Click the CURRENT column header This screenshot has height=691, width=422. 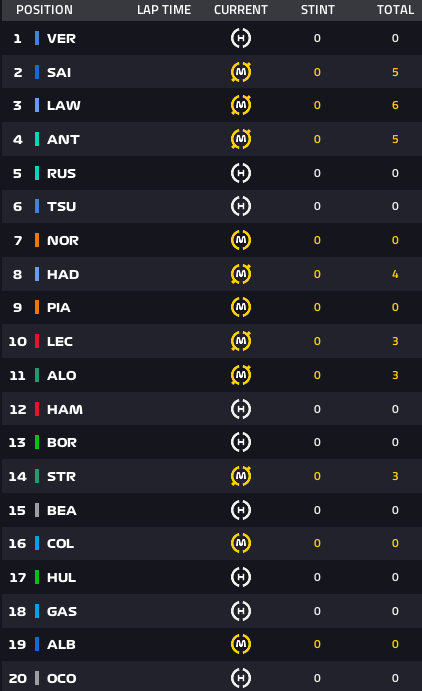coord(241,10)
